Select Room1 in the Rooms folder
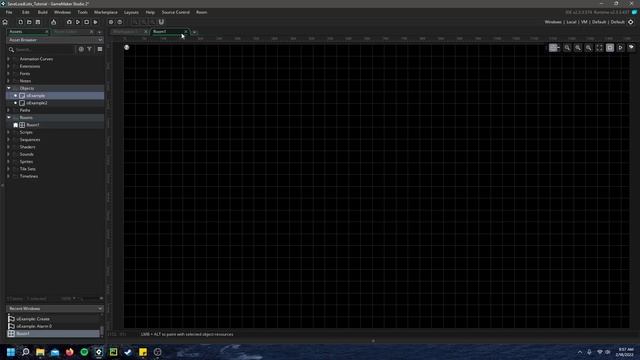Viewport: 640px width, 360px height. [55, 125]
